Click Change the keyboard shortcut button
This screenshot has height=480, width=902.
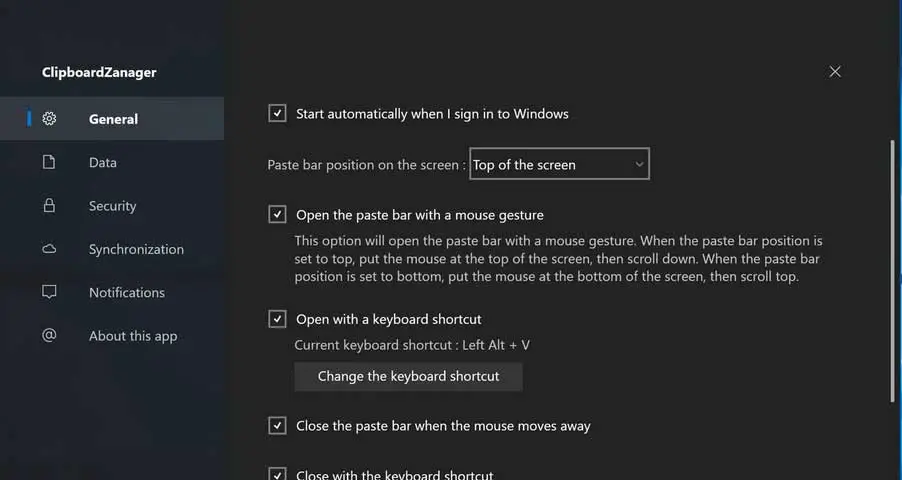click(x=408, y=377)
